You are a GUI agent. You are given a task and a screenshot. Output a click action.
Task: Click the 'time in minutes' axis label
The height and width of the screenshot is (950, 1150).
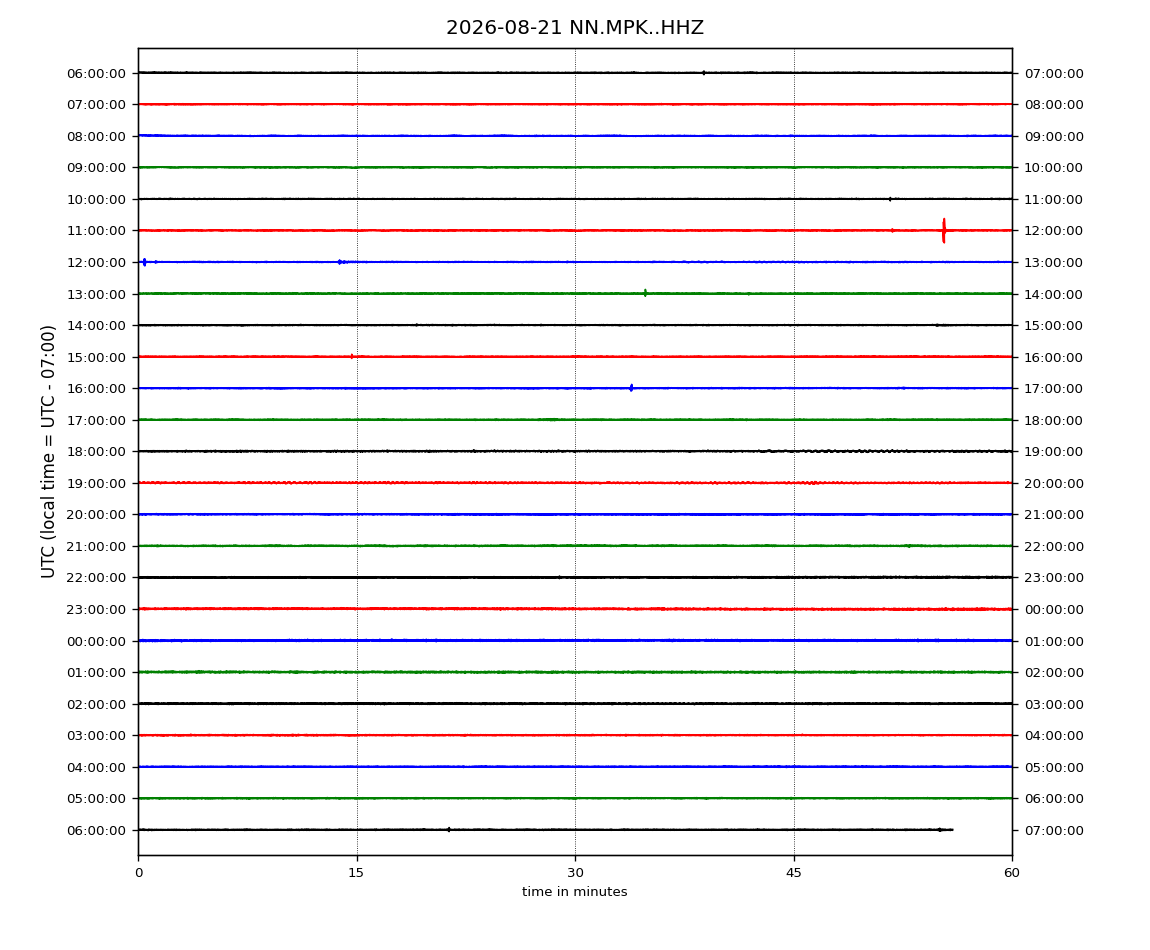[574, 892]
